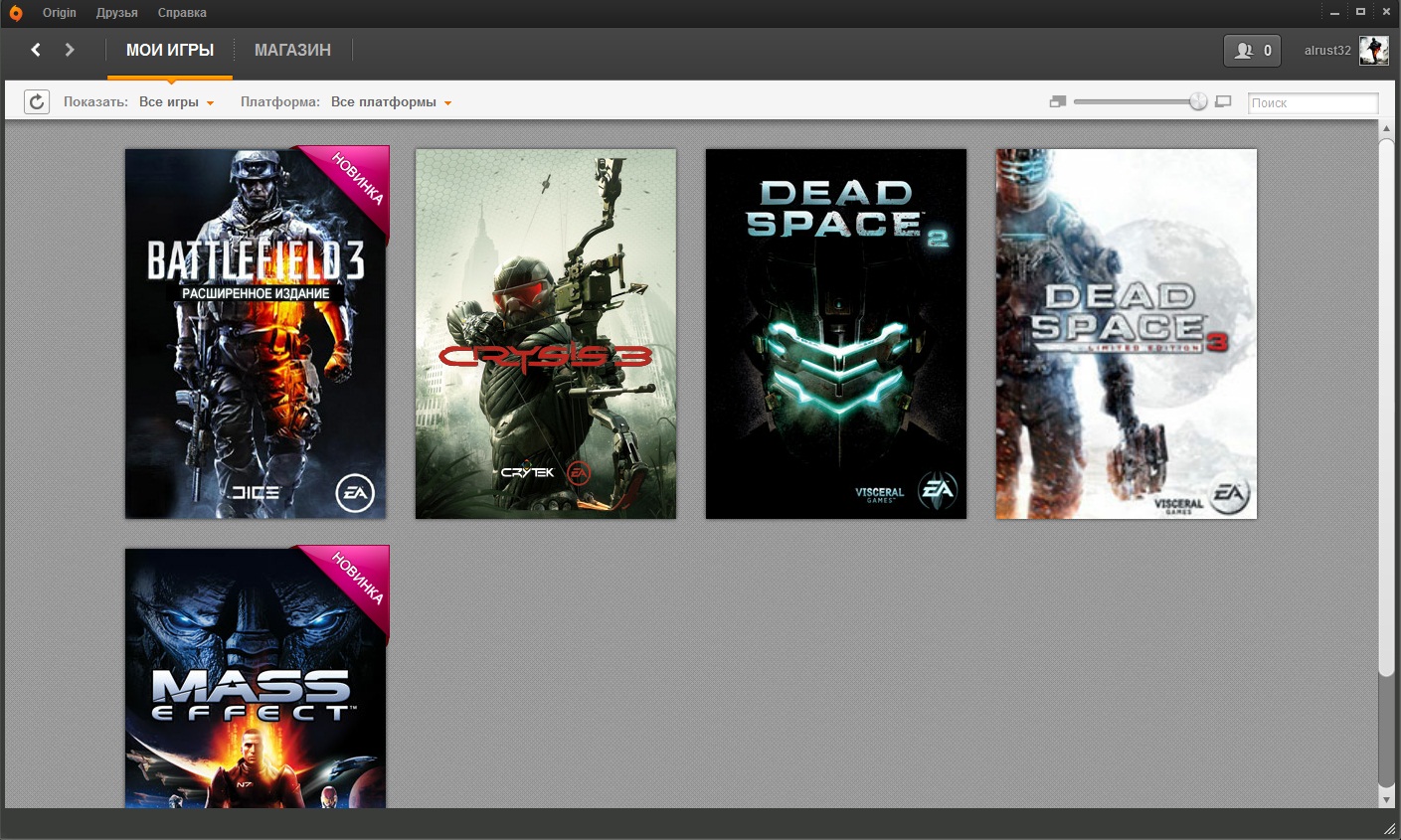
Task: Minimize the Origin window
Action: (1335, 12)
